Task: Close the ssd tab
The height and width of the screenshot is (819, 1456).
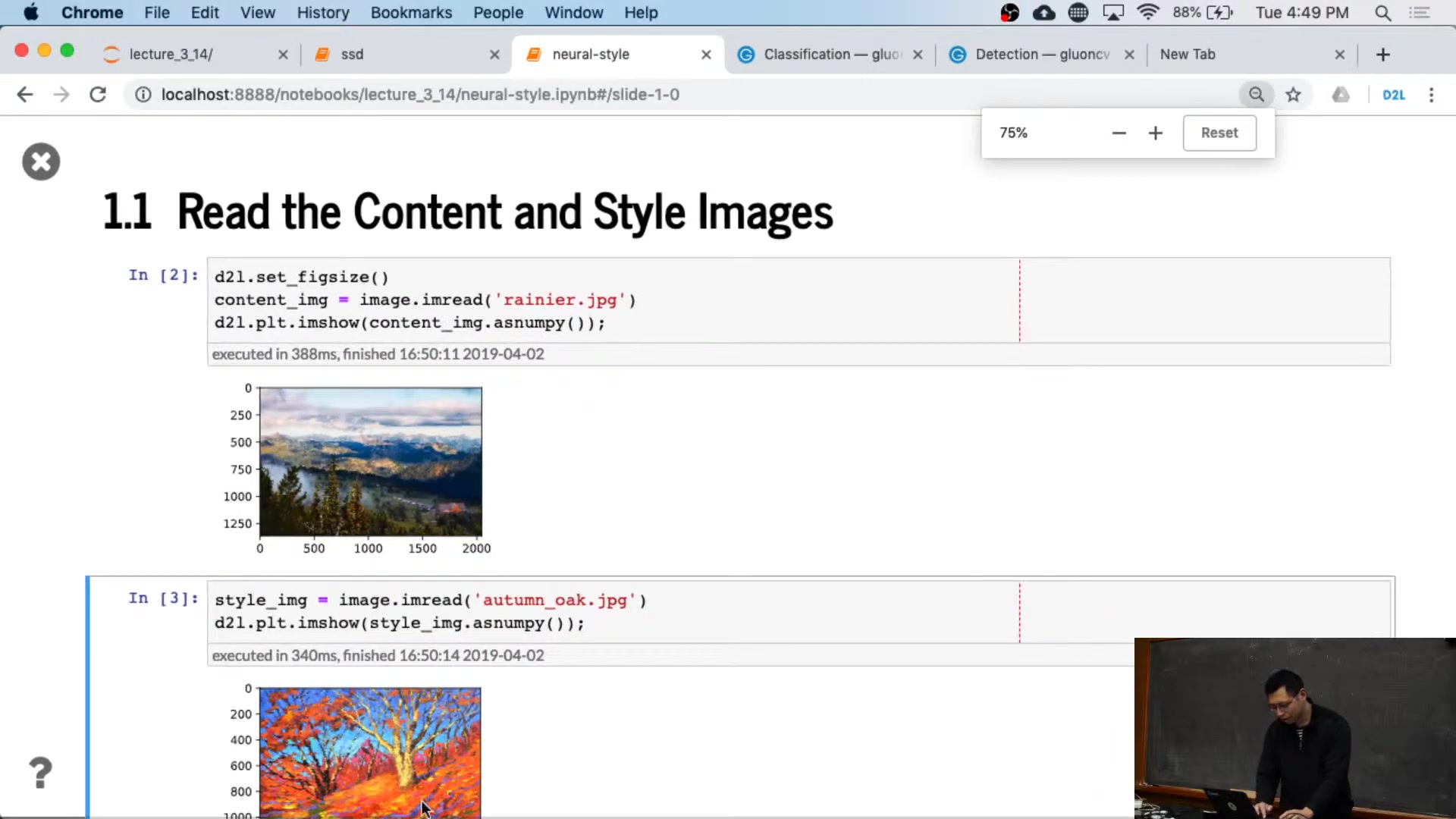Action: pyautogui.click(x=494, y=55)
